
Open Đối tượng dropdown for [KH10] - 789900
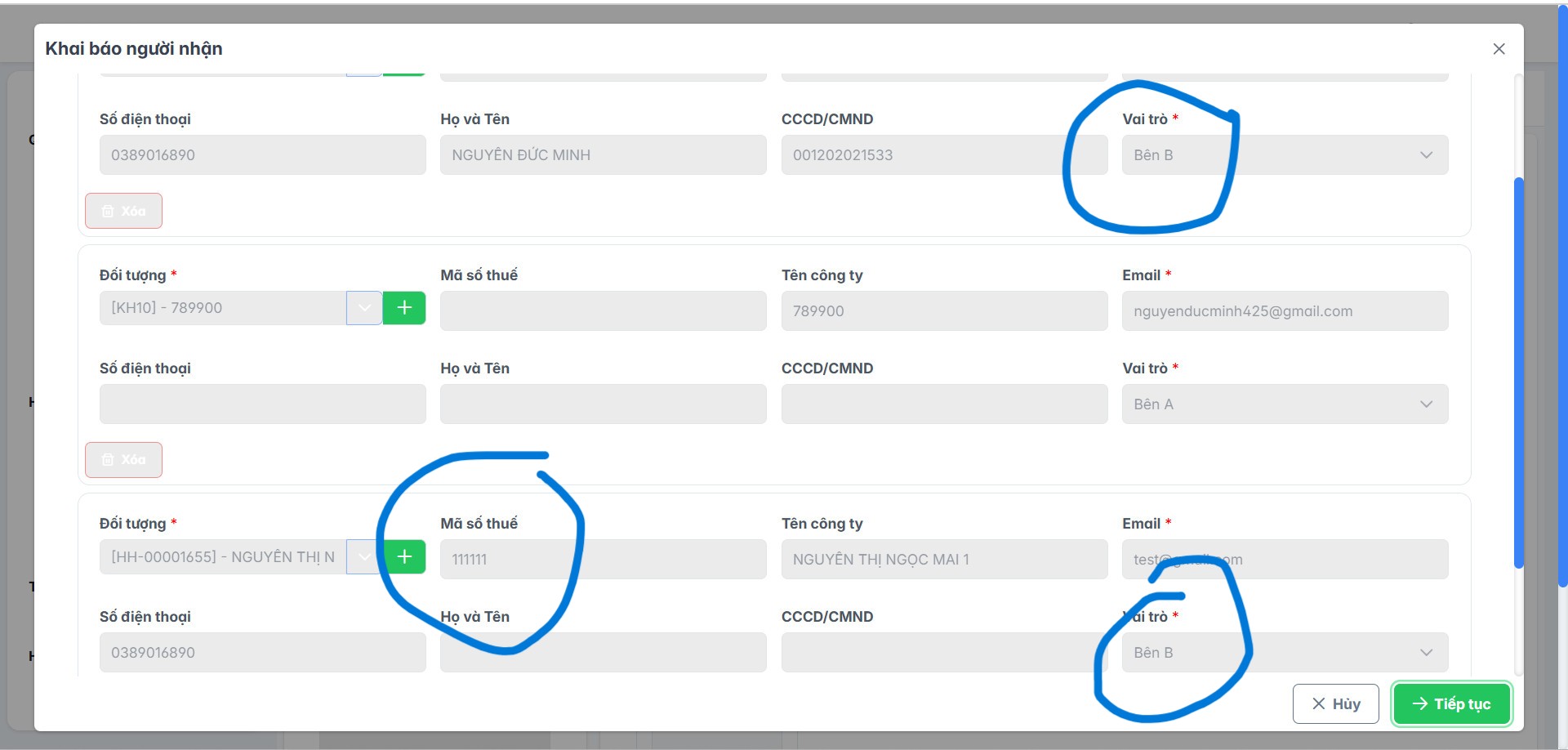coord(364,308)
